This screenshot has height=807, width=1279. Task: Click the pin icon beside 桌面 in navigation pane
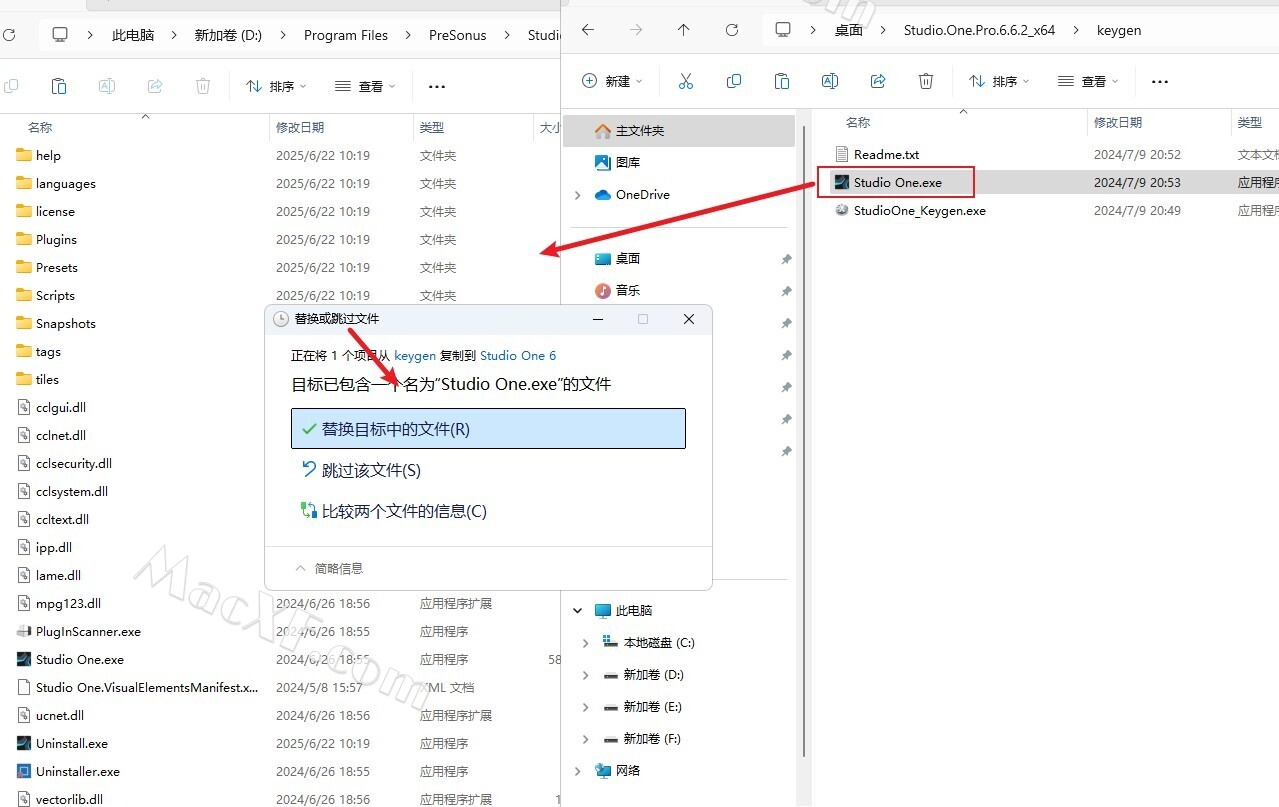click(786, 259)
